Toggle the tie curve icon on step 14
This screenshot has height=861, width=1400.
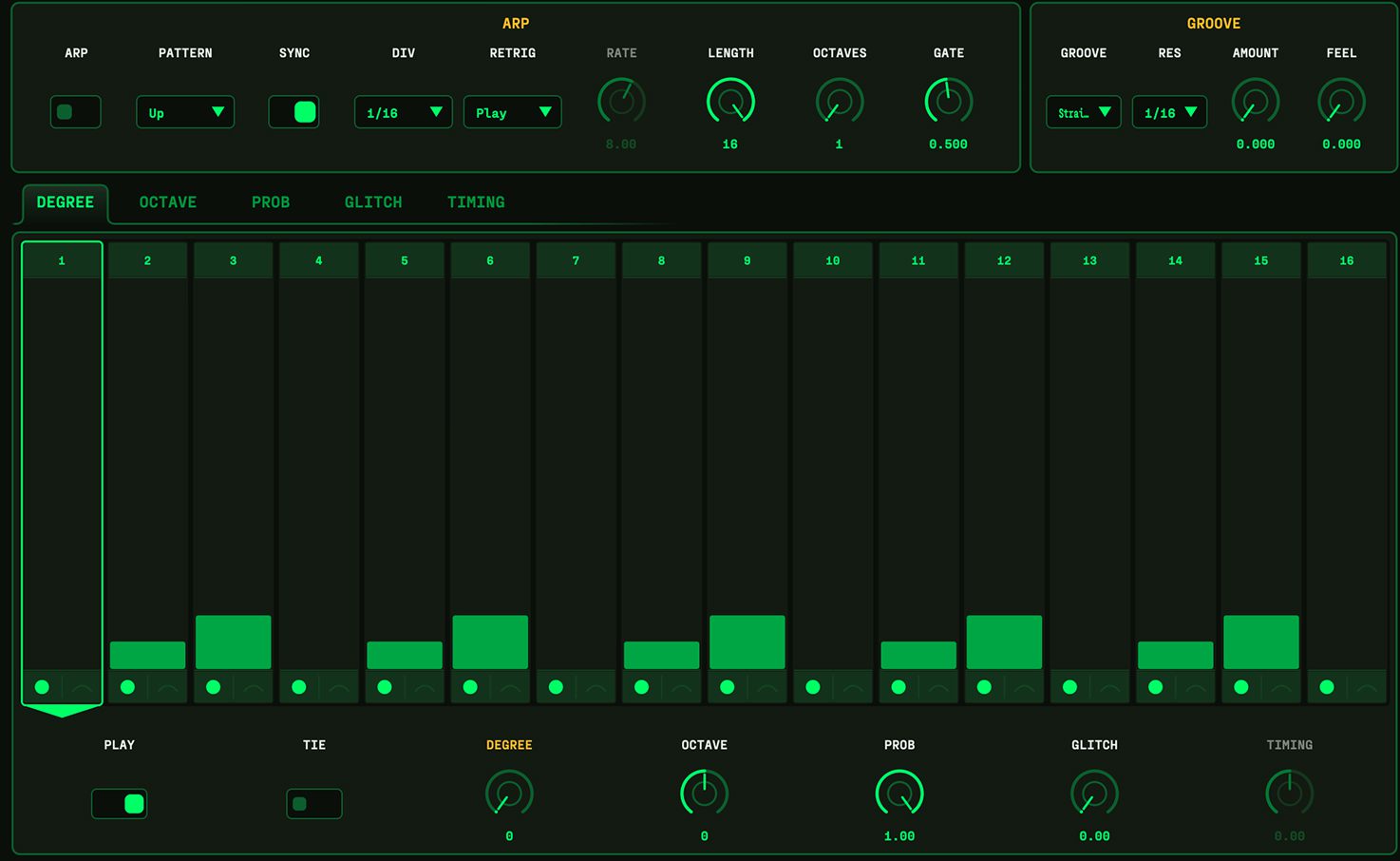coord(1196,687)
